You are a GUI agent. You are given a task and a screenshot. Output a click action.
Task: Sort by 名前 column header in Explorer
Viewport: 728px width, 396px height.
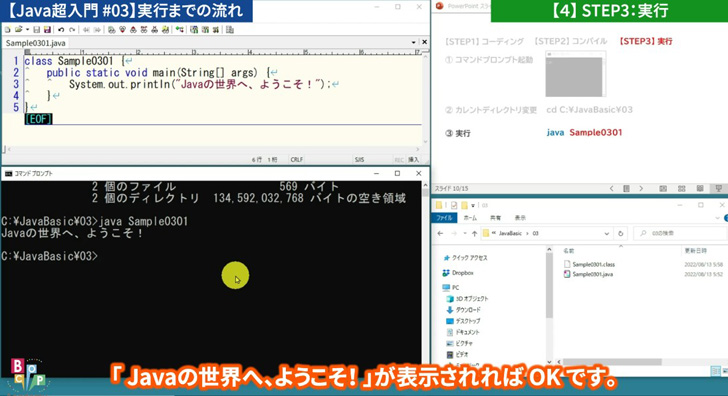[569, 251]
